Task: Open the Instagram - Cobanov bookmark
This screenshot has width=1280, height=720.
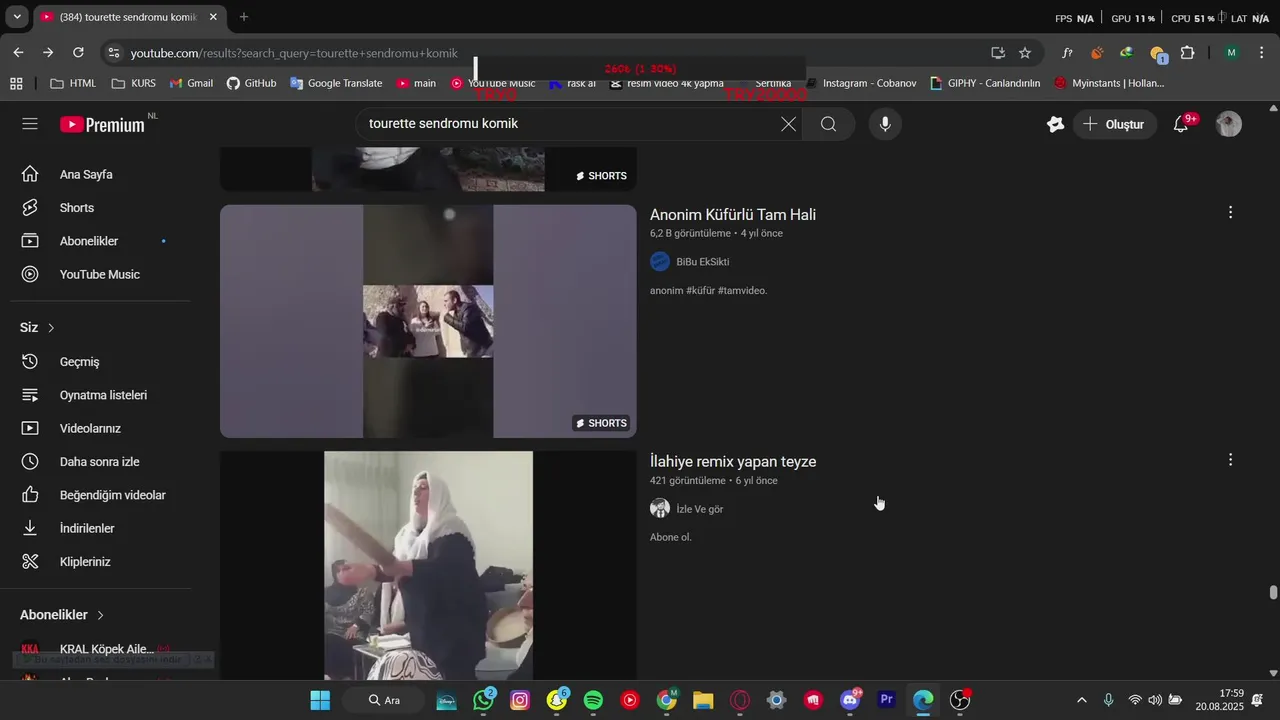Action: [861, 83]
